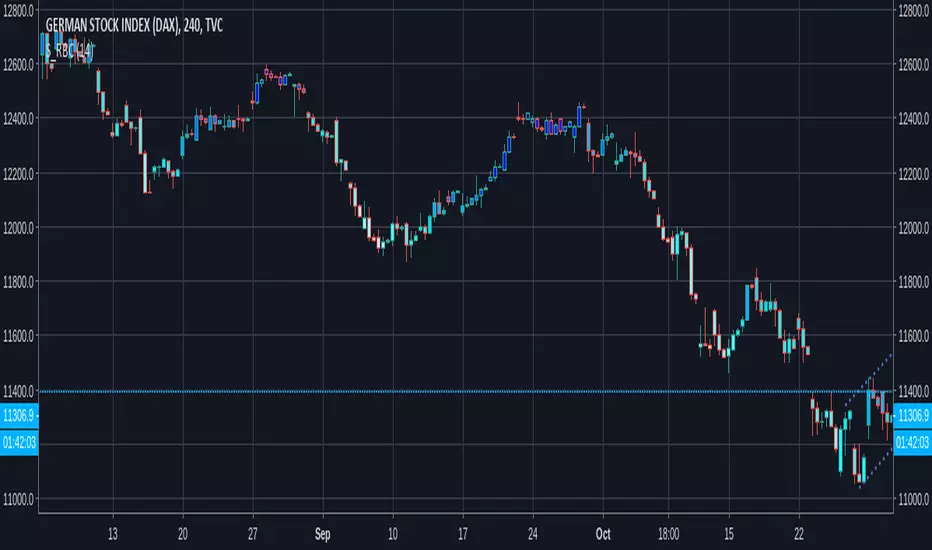
Task: Click the 01:42:03 countdown label on left axis
Action: (19, 442)
